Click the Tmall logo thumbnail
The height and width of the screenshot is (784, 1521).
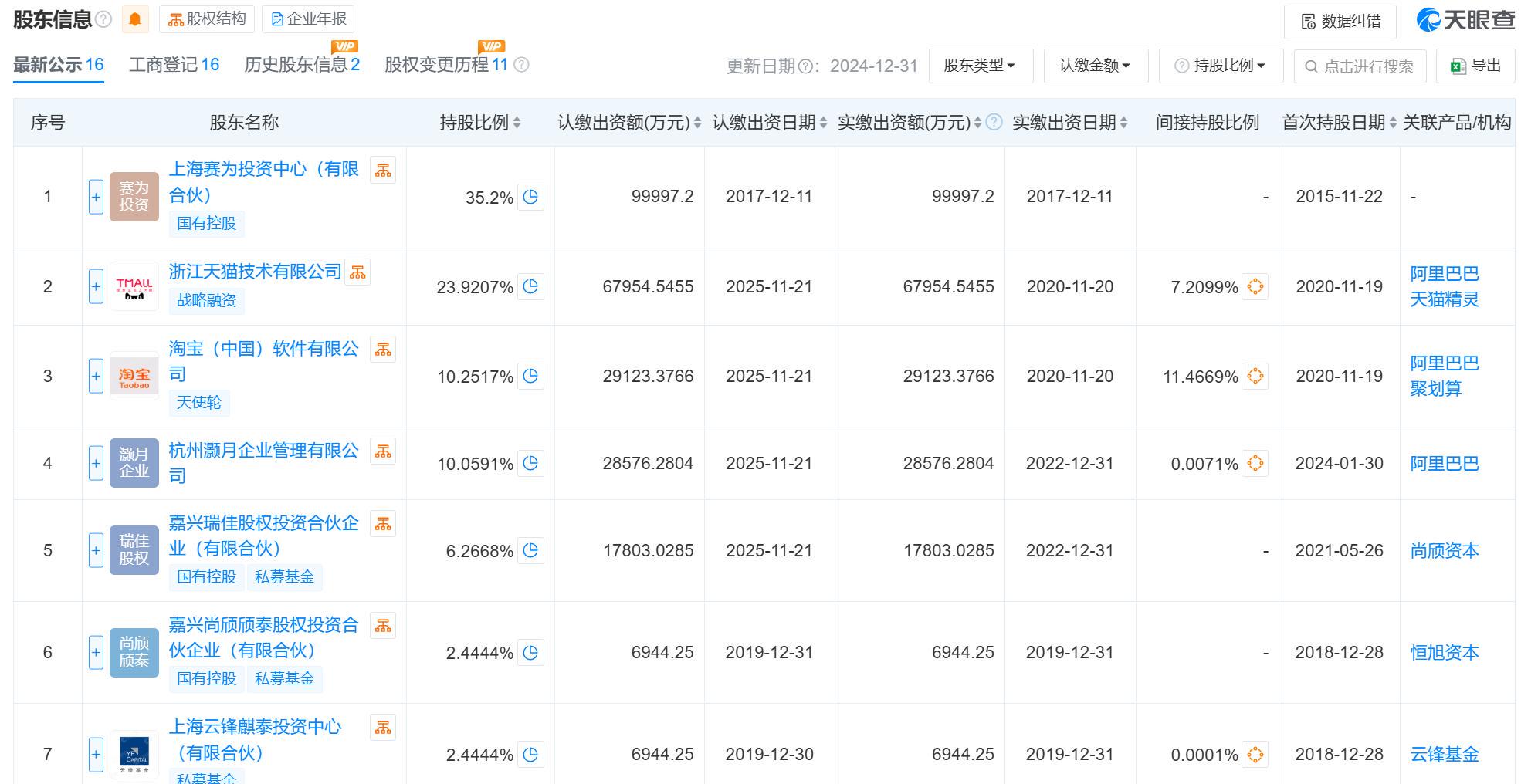tap(134, 286)
